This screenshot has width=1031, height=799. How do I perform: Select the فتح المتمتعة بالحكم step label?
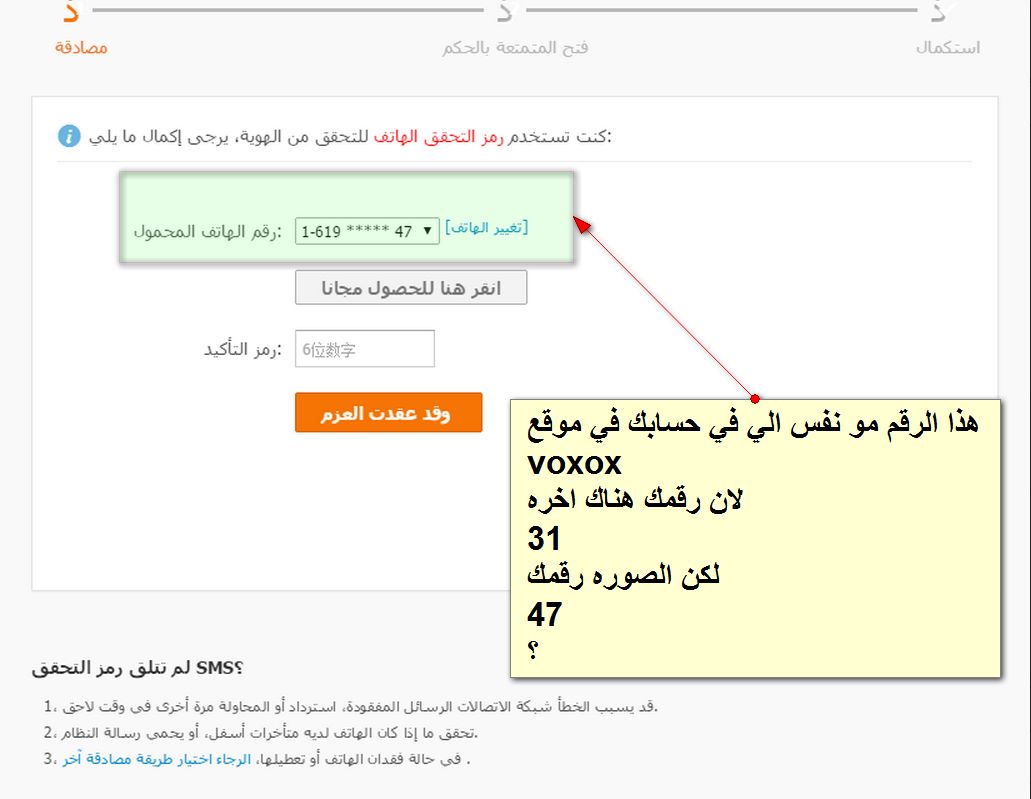[515, 48]
